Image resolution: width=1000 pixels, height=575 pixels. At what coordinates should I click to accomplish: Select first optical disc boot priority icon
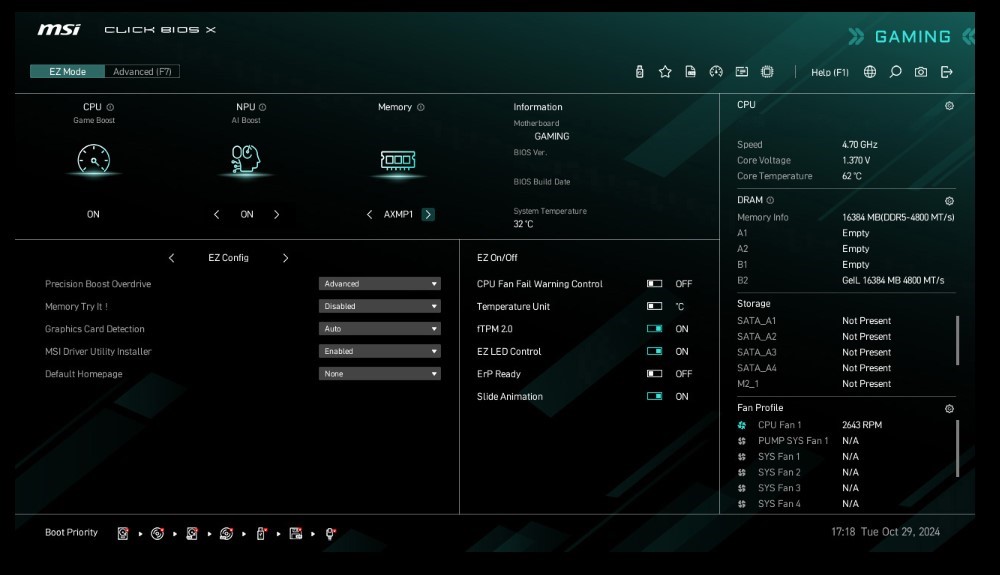[x=158, y=534]
